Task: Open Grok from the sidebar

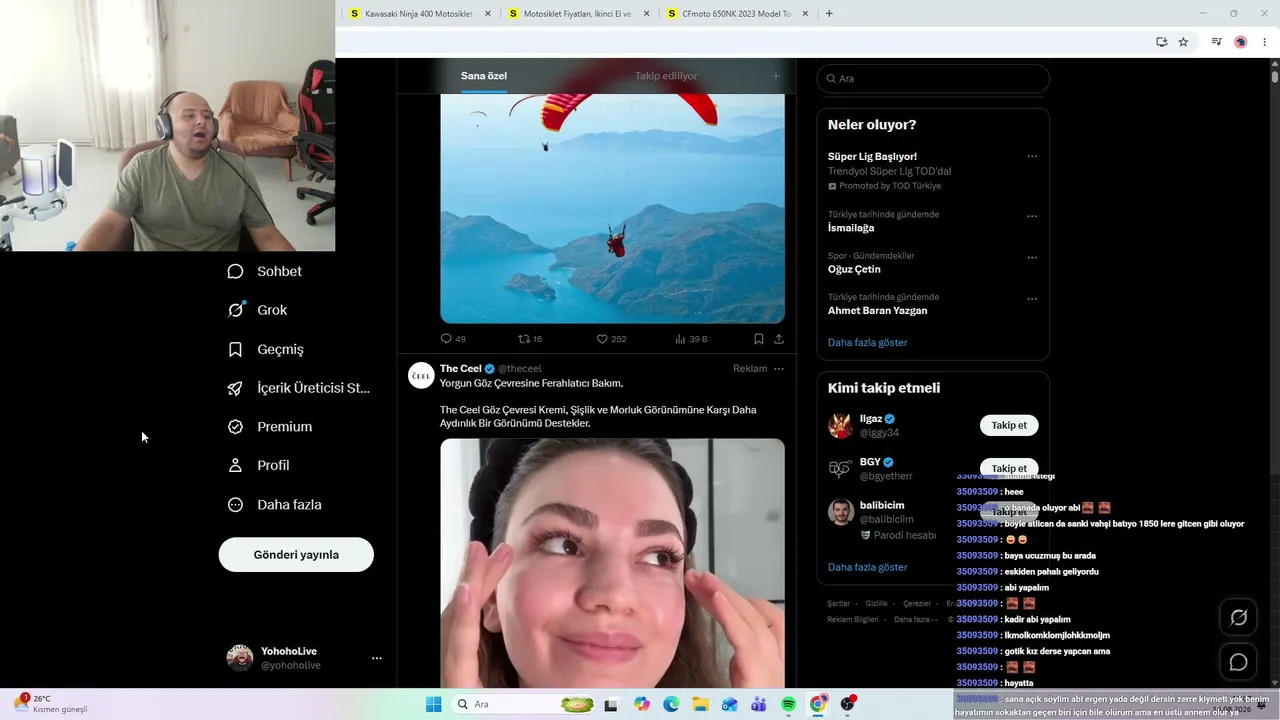Action: (258, 310)
